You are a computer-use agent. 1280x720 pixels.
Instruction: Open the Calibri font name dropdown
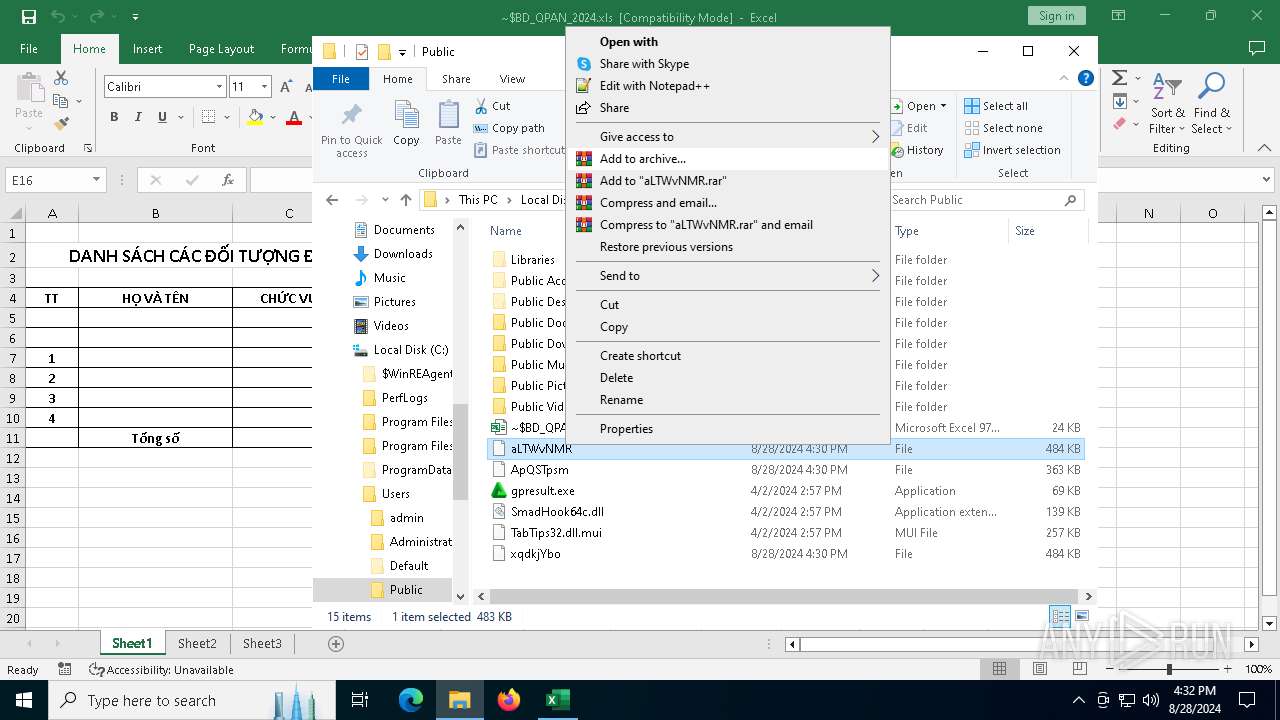coord(219,87)
